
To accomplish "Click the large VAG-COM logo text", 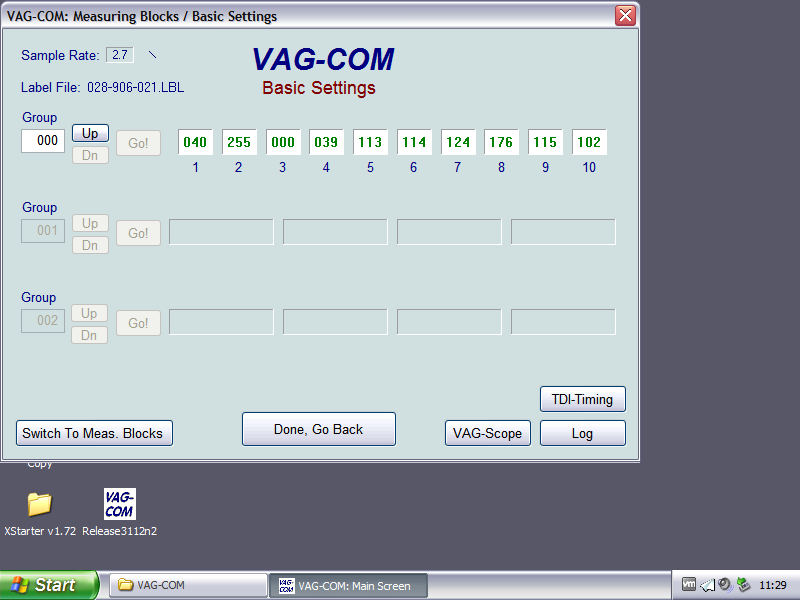I will point(323,59).
